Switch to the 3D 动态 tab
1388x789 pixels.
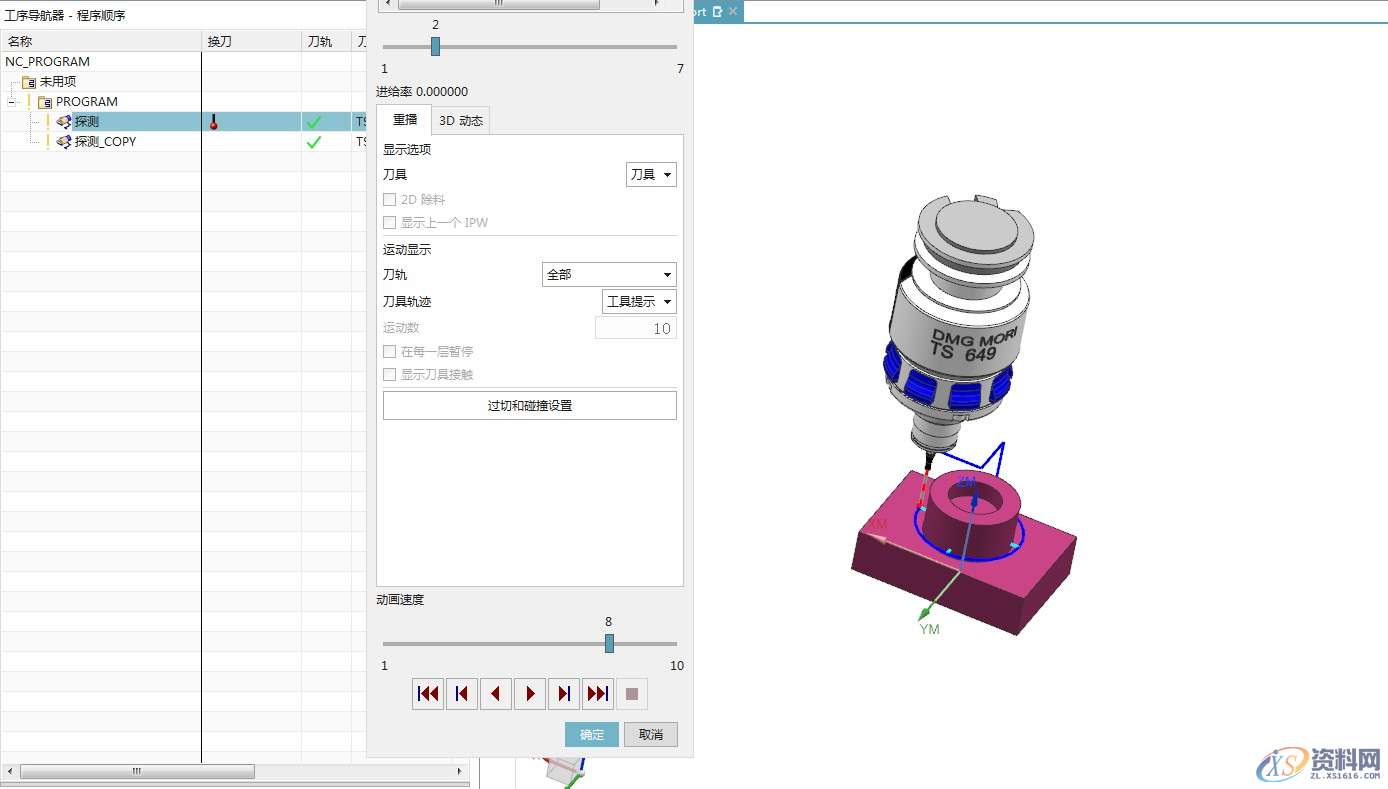click(x=460, y=121)
